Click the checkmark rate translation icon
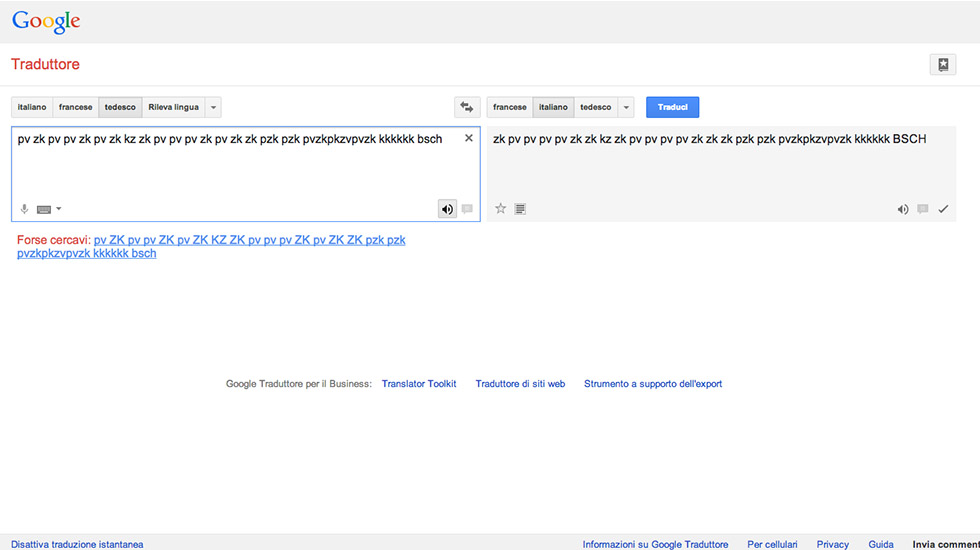Viewport: 980px width, 550px height. coord(943,209)
